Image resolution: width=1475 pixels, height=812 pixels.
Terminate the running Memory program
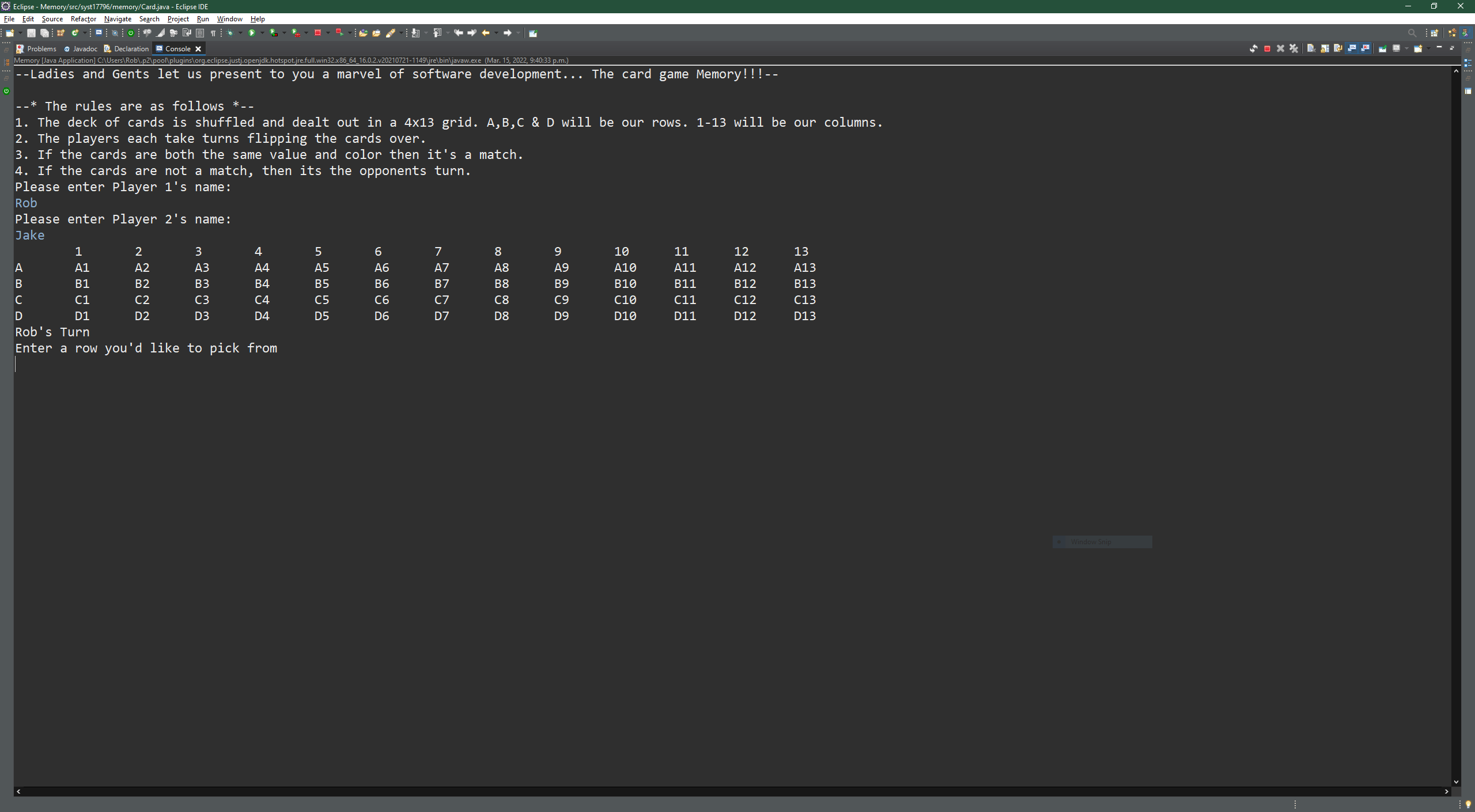[x=1267, y=49]
